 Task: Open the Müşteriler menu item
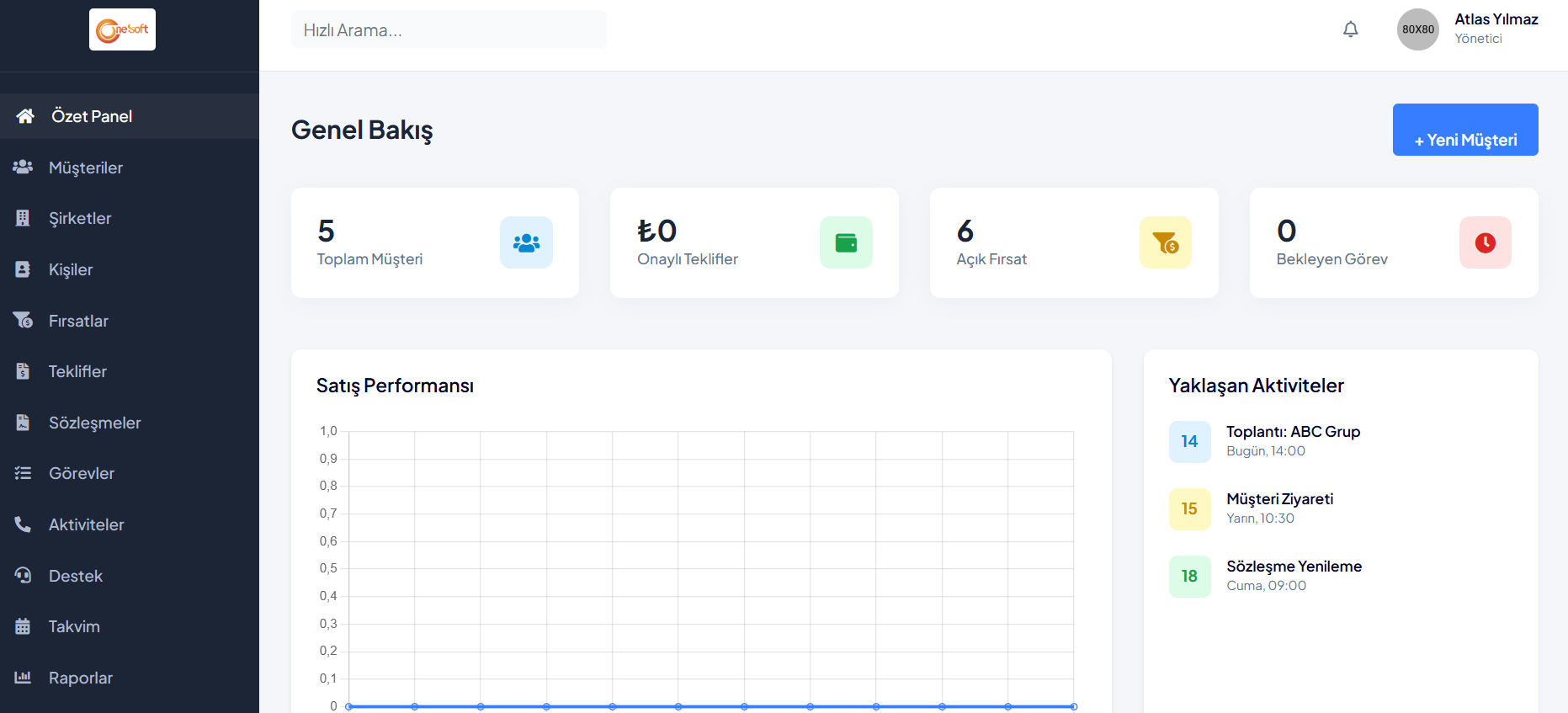coord(86,168)
